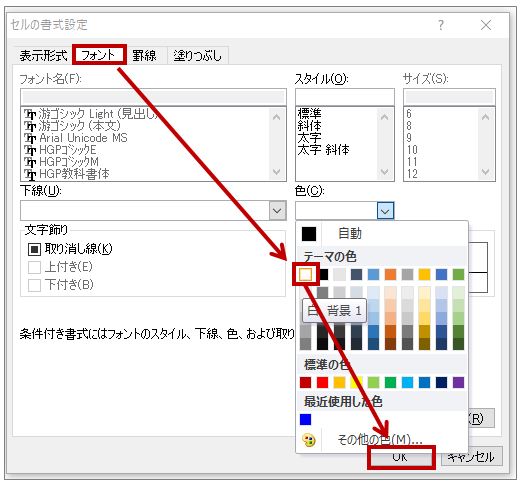Select font size 10

(x=412, y=150)
